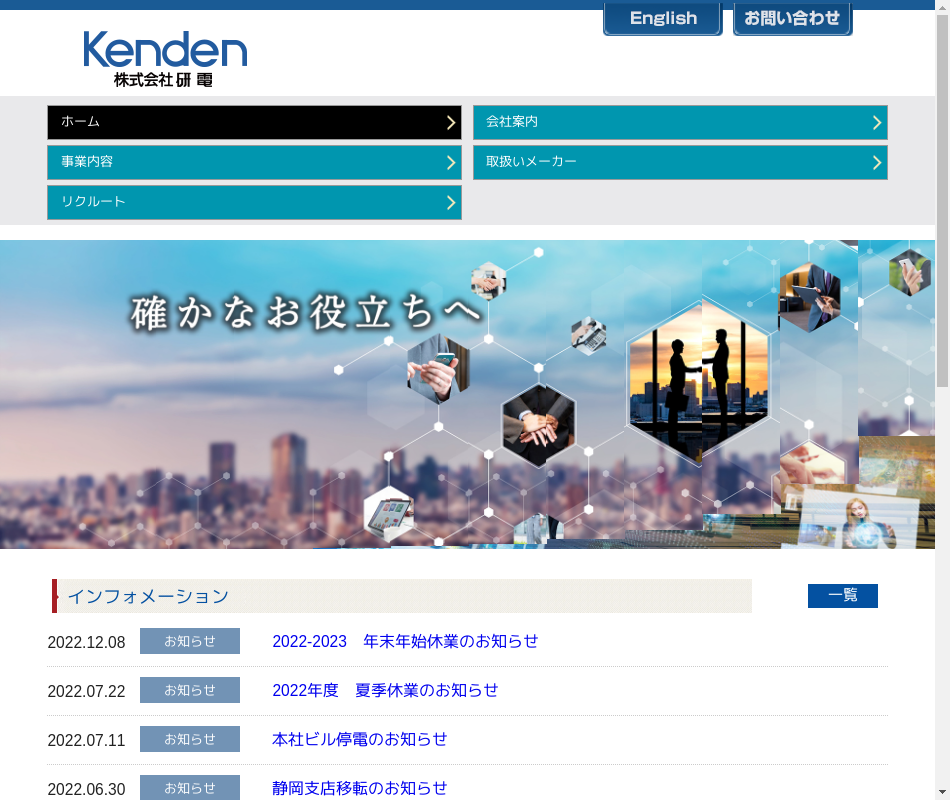Open the 会社案内 menu item

[679, 122]
